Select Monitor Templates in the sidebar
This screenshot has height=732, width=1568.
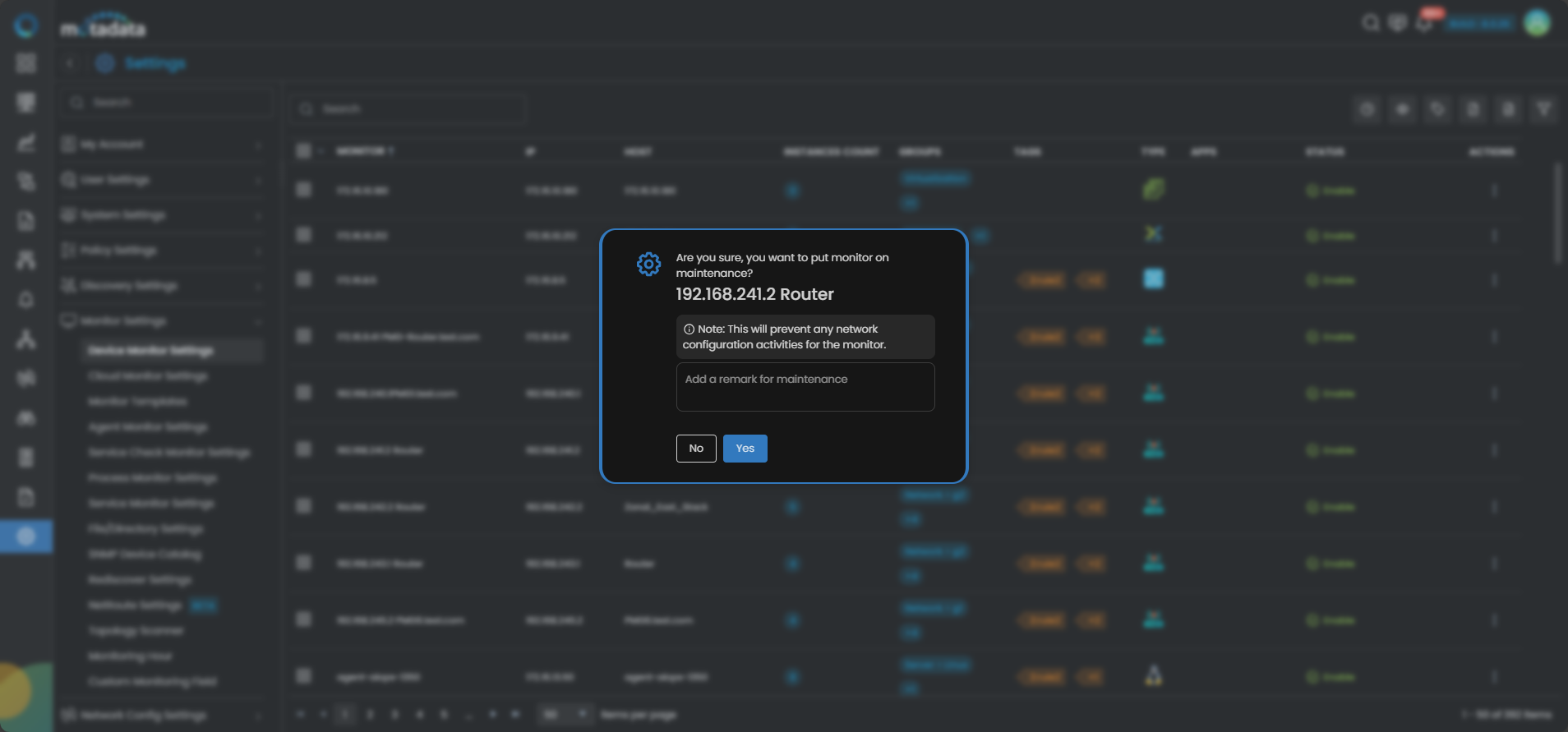tap(137, 402)
